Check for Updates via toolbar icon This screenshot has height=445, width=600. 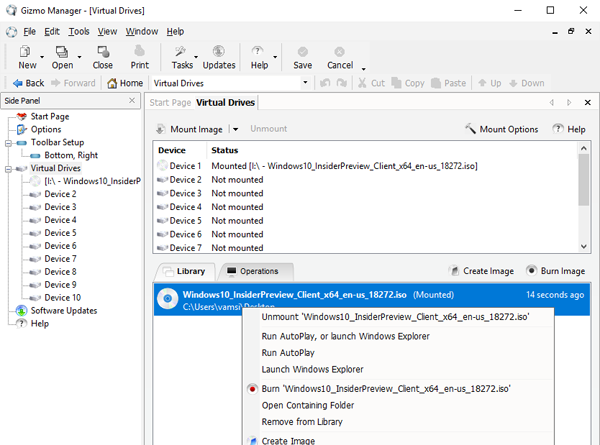point(219,57)
